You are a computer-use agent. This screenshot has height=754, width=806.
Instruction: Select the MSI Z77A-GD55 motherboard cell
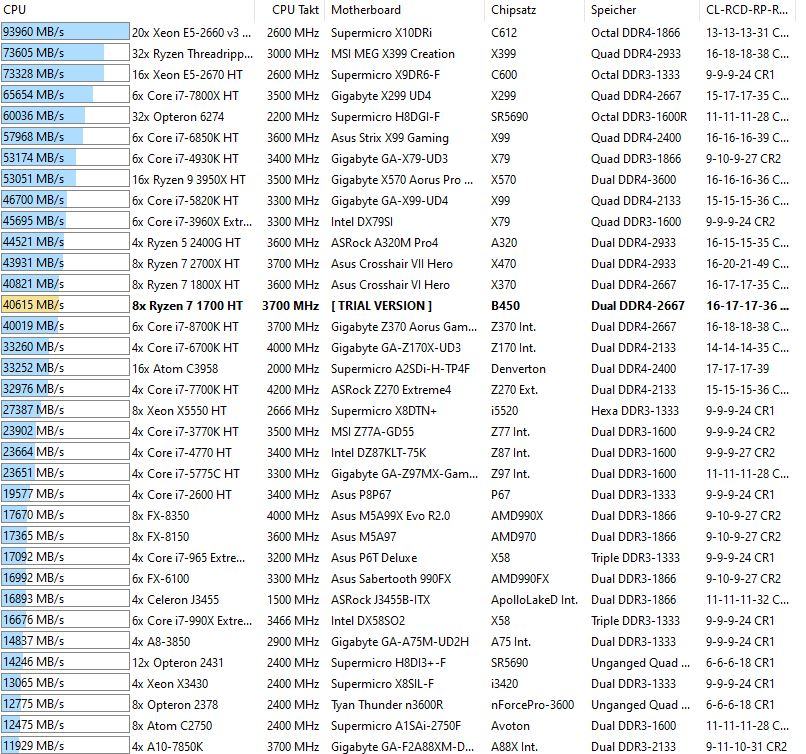pos(372,432)
